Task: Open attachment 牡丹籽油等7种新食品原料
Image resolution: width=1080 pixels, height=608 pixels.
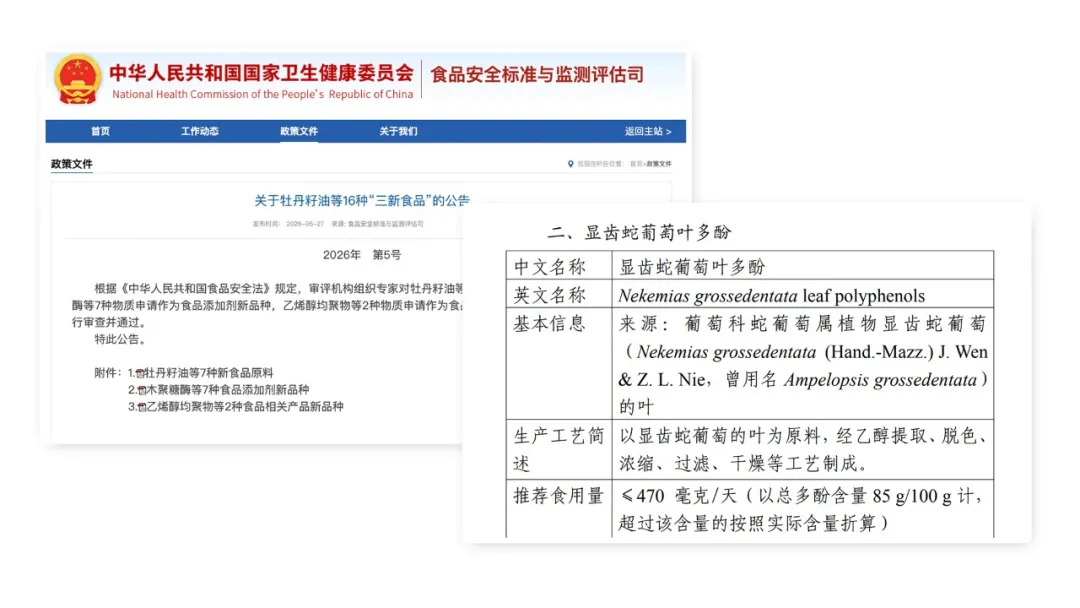Action: tap(209, 373)
